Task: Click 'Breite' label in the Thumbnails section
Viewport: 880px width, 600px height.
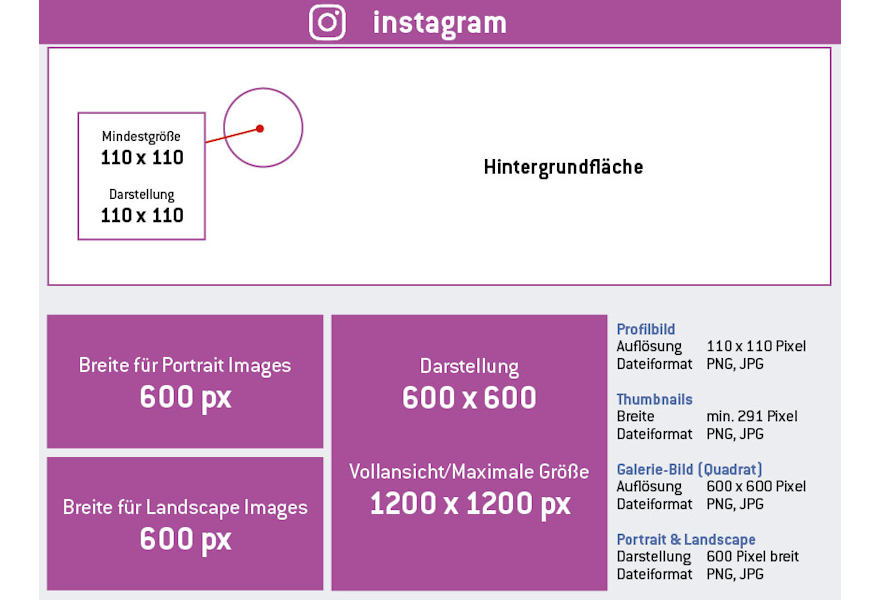Action: (x=635, y=416)
